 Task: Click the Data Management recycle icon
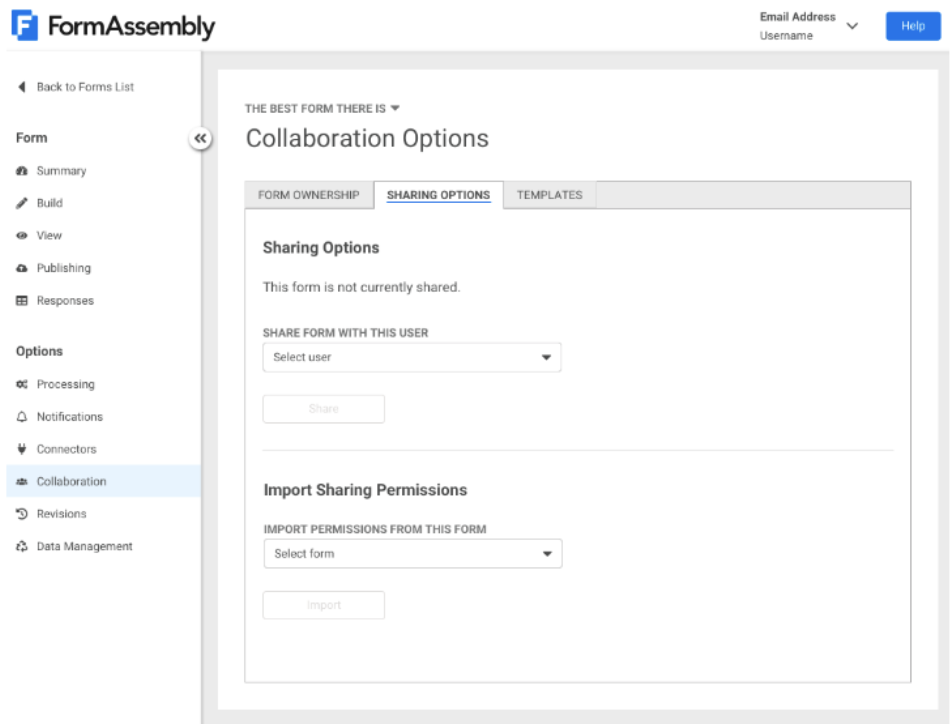coord(22,547)
